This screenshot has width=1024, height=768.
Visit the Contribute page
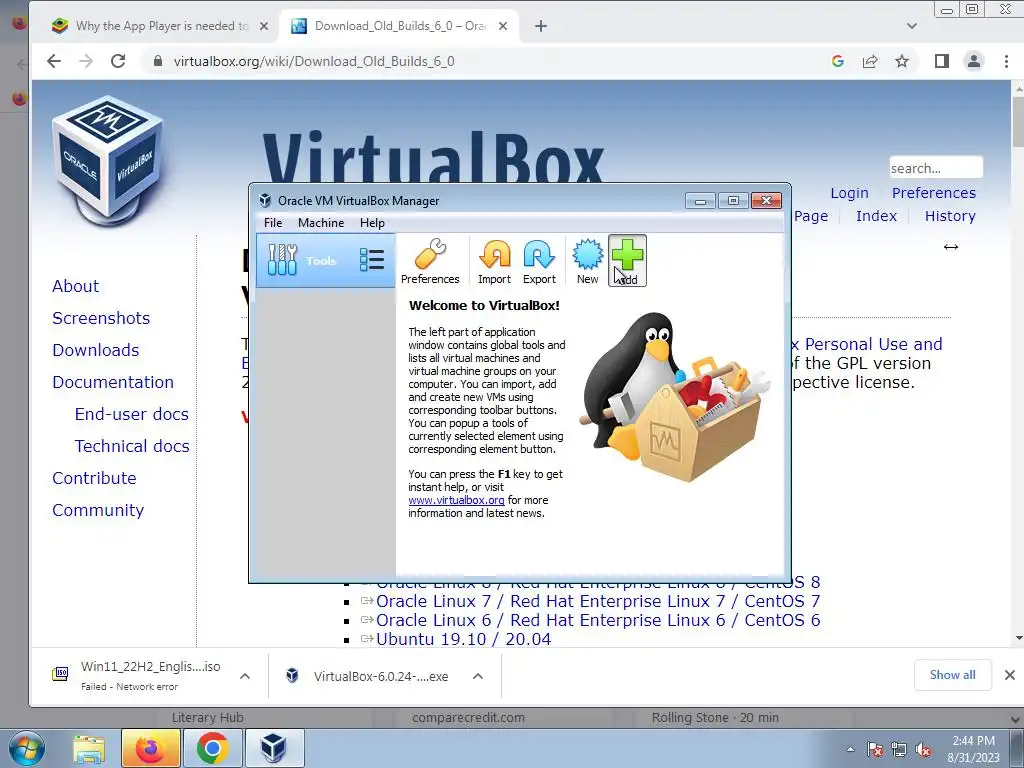(x=94, y=478)
